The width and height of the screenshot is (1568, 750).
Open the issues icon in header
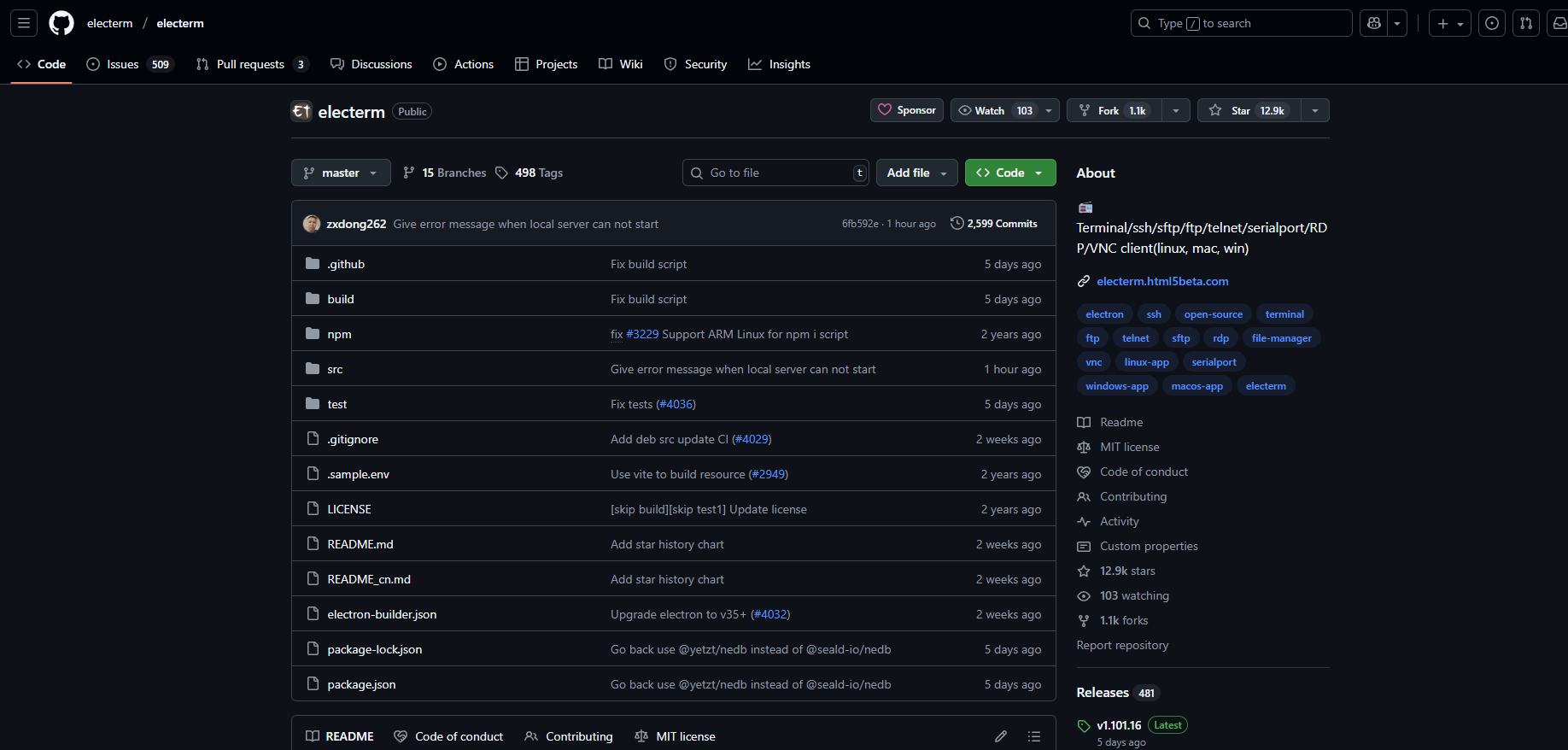pos(1492,23)
